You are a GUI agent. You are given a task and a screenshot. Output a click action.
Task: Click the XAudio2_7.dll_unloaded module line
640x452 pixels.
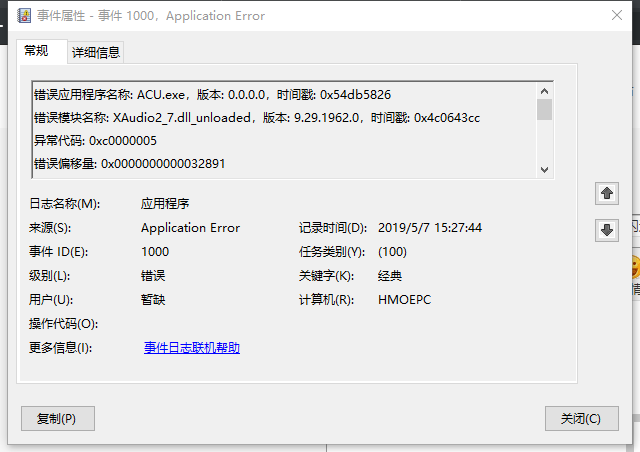(x=257, y=118)
